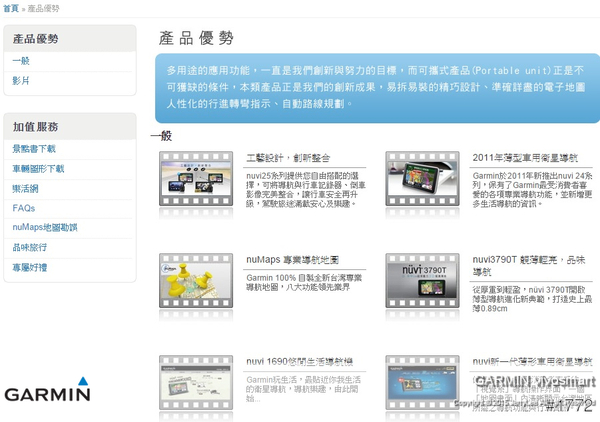Viewport: 600px width, 422px height.
Task: Open 一般 in 產品優勢 sidebar
Action: [x=21, y=61]
